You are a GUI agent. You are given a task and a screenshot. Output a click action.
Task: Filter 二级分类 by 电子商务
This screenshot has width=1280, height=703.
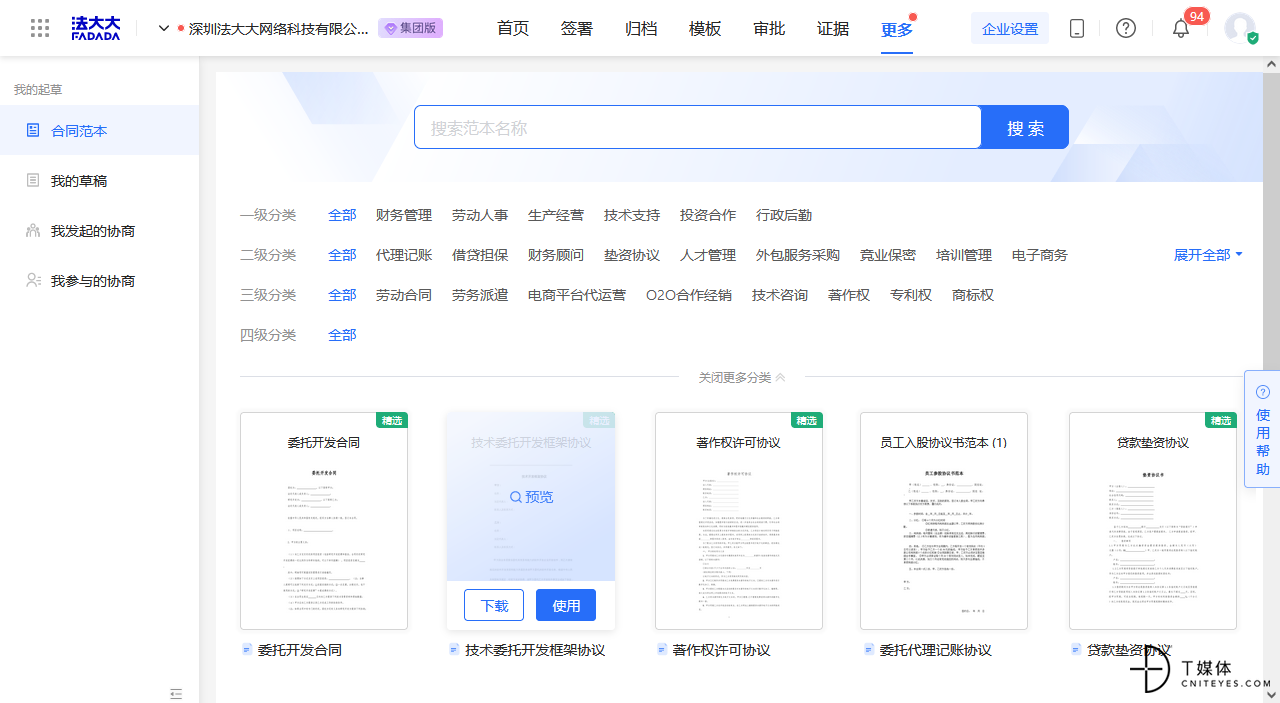click(x=1040, y=255)
